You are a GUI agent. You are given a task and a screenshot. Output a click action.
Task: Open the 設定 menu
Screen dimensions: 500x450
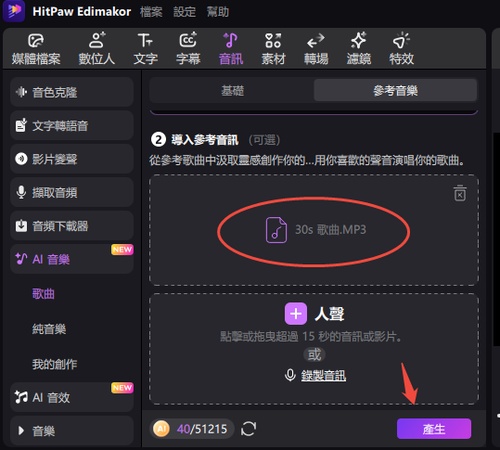[184, 12]
